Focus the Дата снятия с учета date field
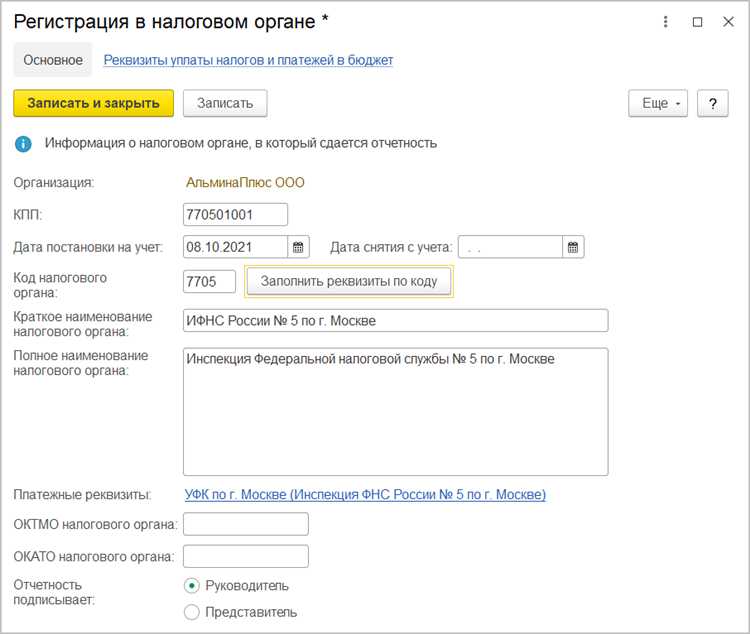Screen dimensions: 750x634 (510, 247)
